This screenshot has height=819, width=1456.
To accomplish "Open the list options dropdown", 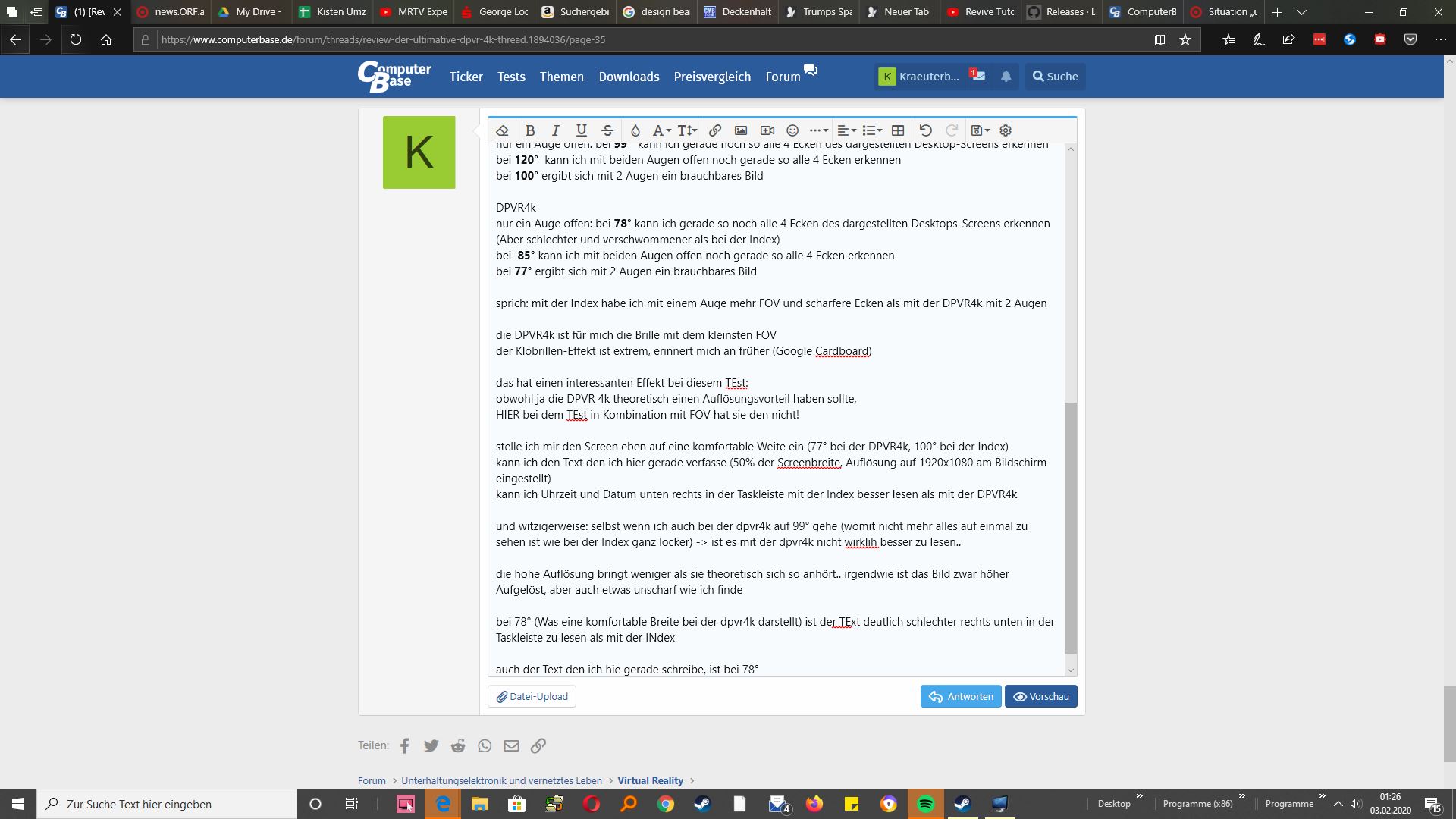I will [x=872, y=130].
